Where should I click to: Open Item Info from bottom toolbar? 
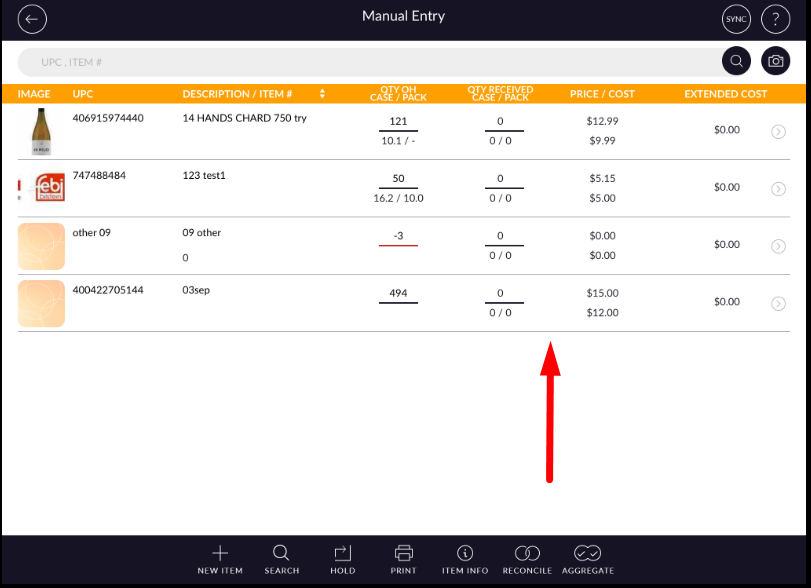(x=465, y=559)
